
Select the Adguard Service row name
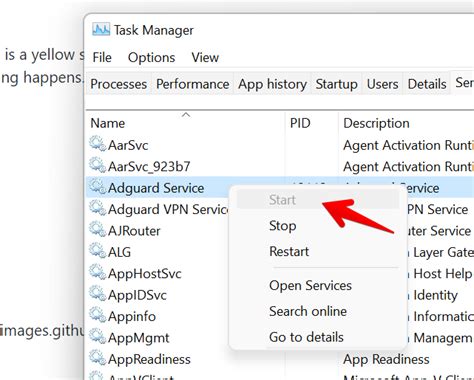pos(156,188)
